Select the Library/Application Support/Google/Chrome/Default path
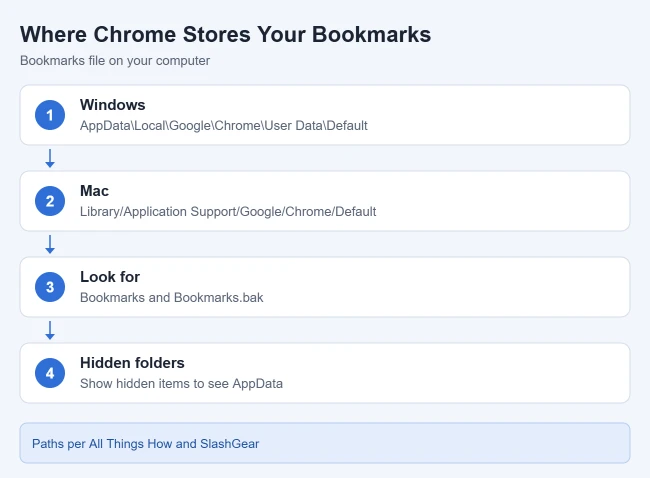 [228, 212]
